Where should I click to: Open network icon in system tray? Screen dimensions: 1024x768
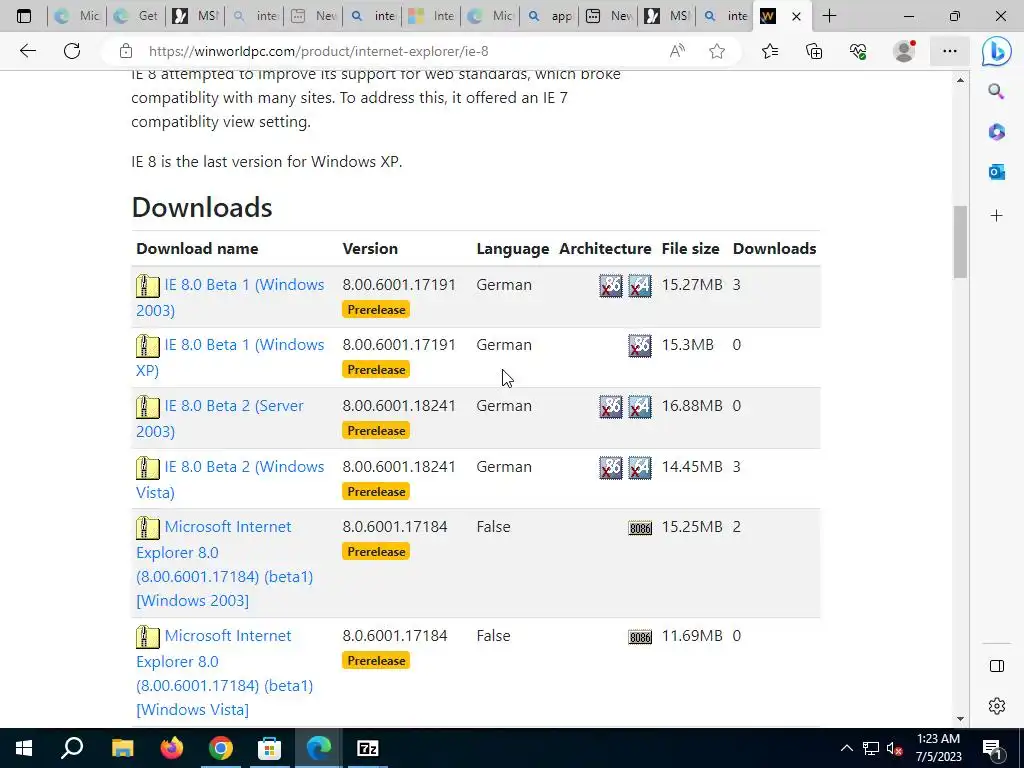[x=871, y=748]
